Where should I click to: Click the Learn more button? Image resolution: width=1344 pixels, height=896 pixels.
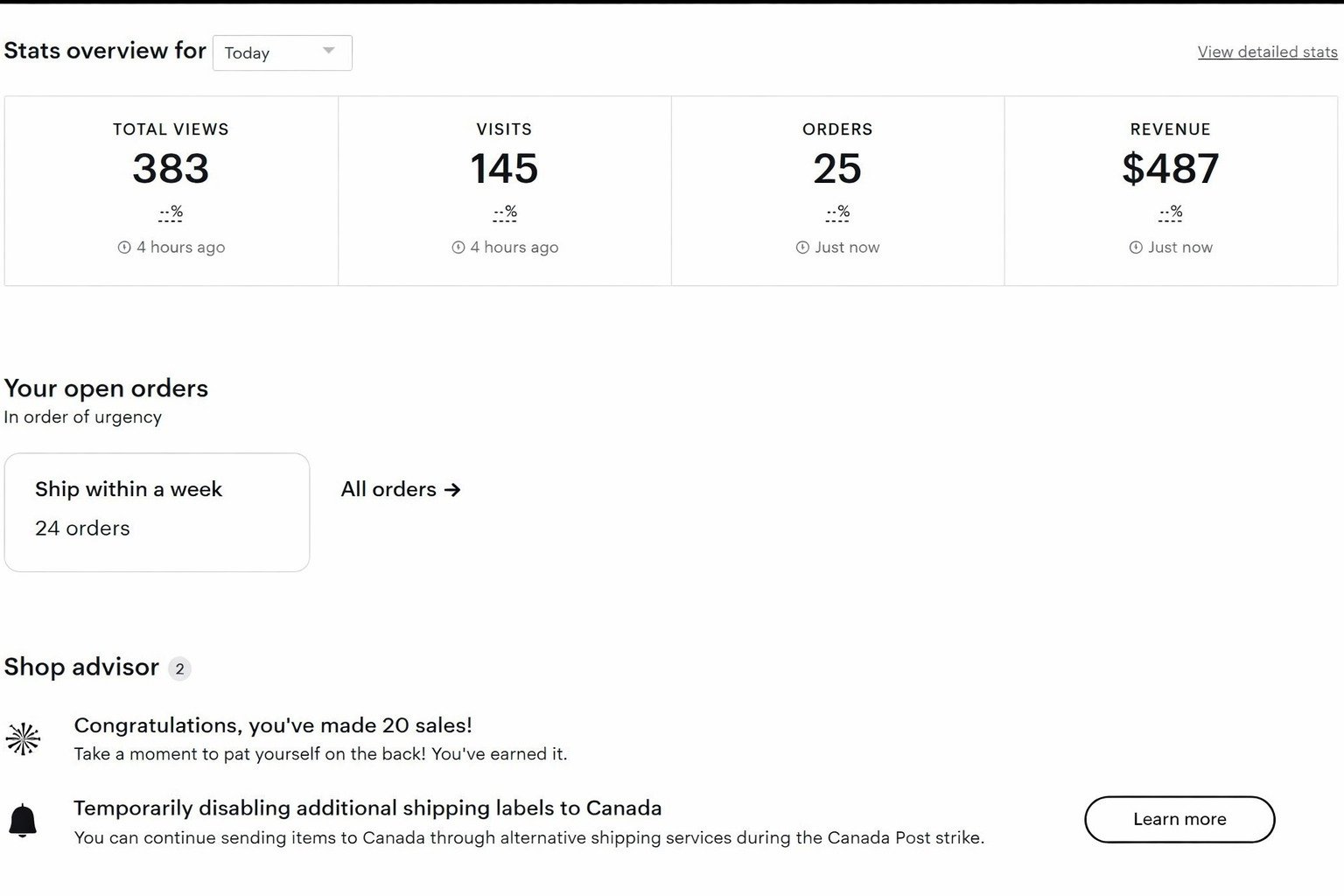click(x=1179, y=819)
